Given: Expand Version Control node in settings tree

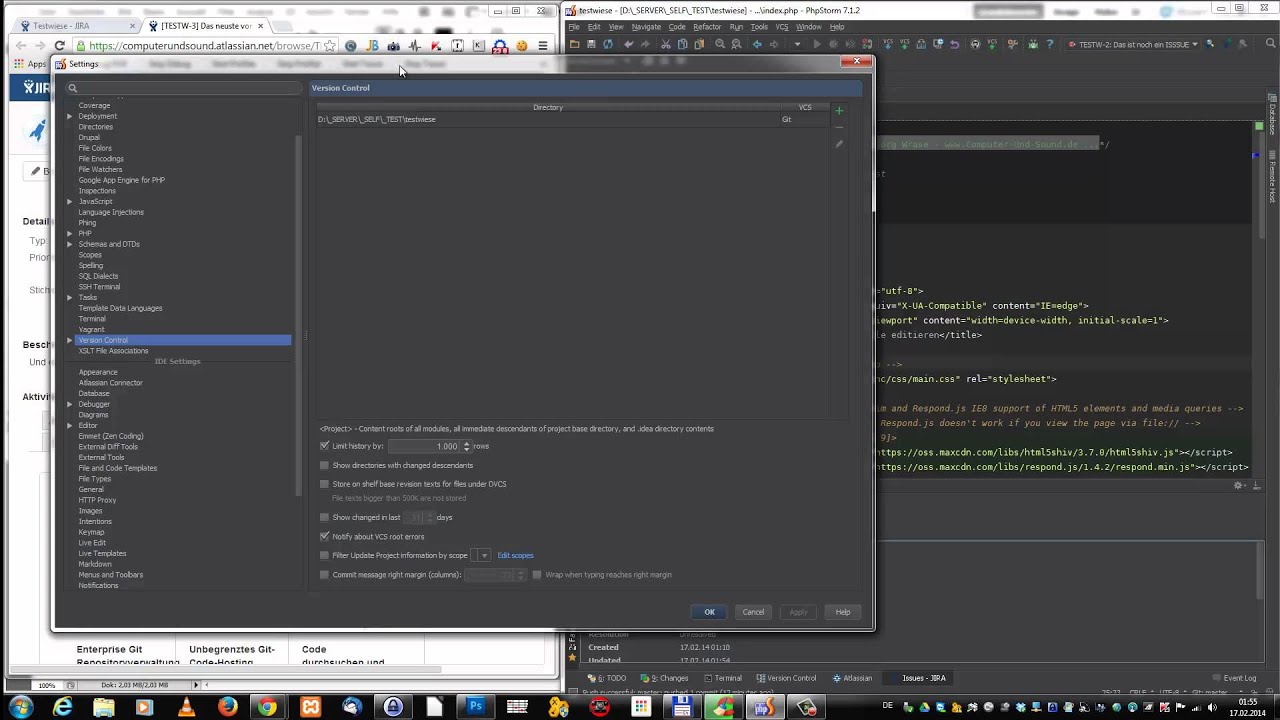Looking at the screenshot, I should tap(70, 340).
